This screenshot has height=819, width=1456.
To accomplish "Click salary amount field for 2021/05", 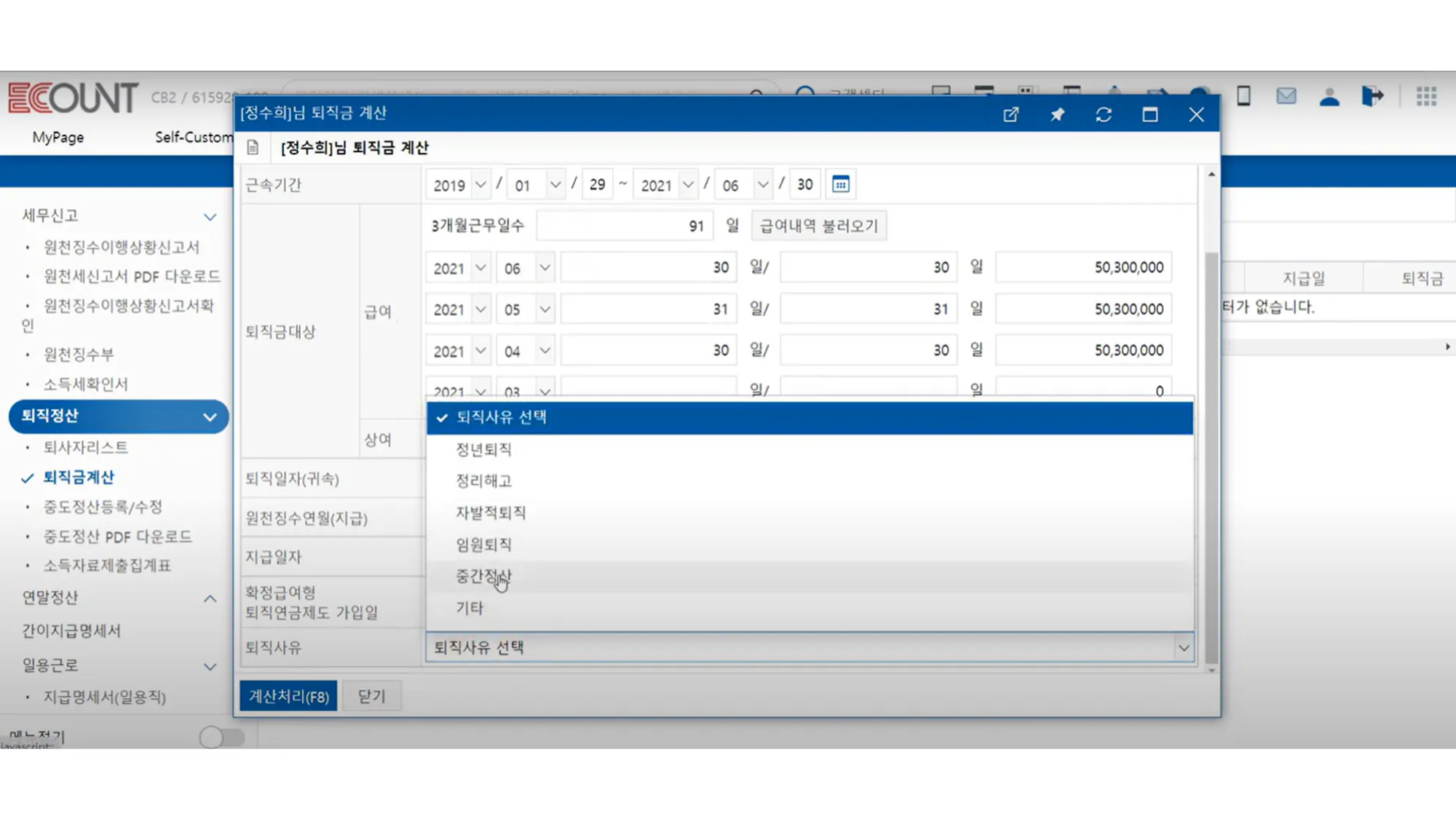I will click(1083, 309).
